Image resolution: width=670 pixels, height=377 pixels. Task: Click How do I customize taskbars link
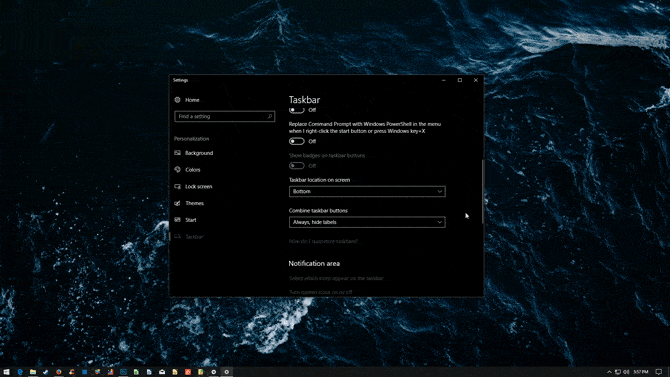tap(323, 242)
